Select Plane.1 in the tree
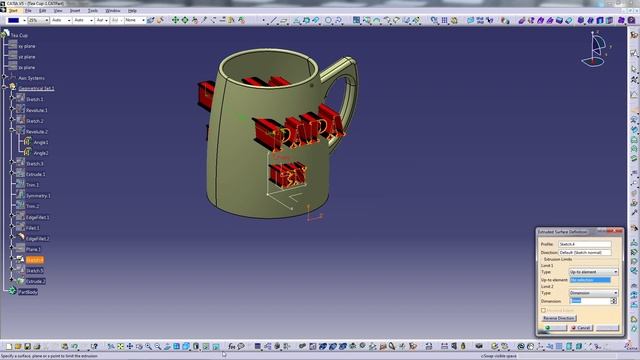Image resolution: width=640 pixels, height=360 pixels. point(33,249)
